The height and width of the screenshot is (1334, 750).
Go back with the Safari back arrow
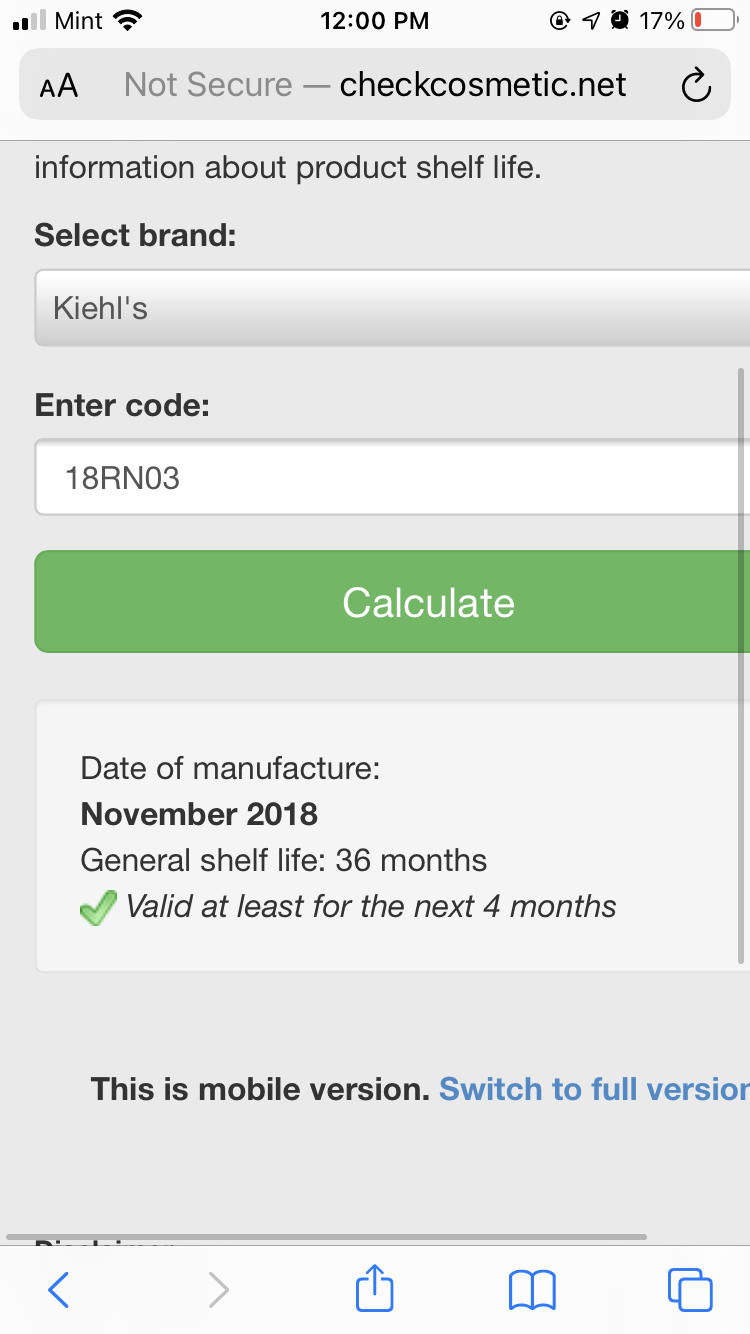[x=59, y=1289]
